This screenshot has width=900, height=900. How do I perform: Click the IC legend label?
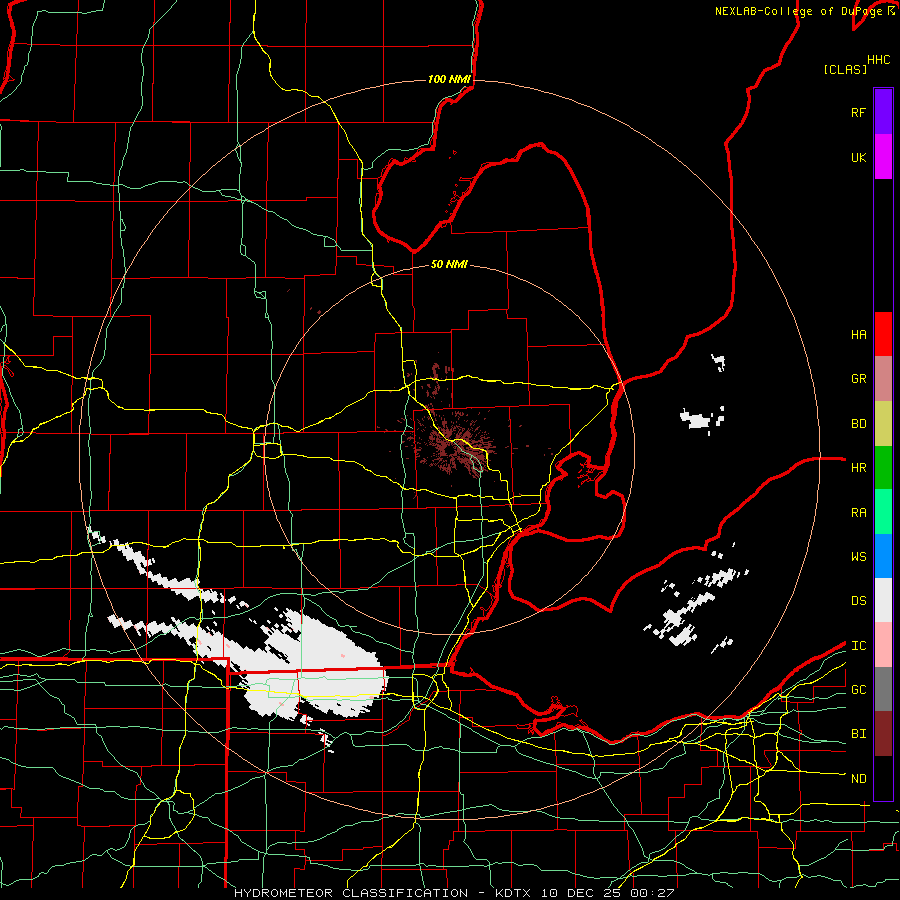(x=858, y=646)
